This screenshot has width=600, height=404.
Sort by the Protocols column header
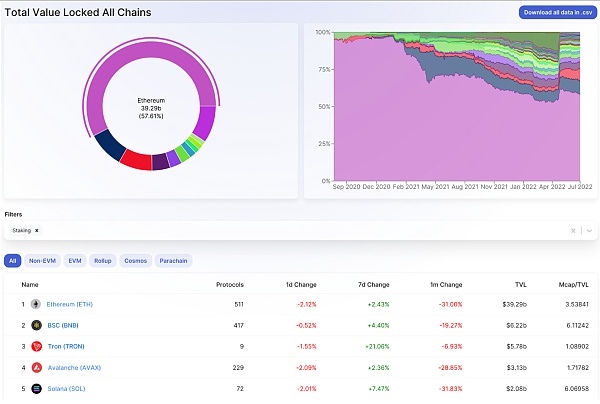230,285
